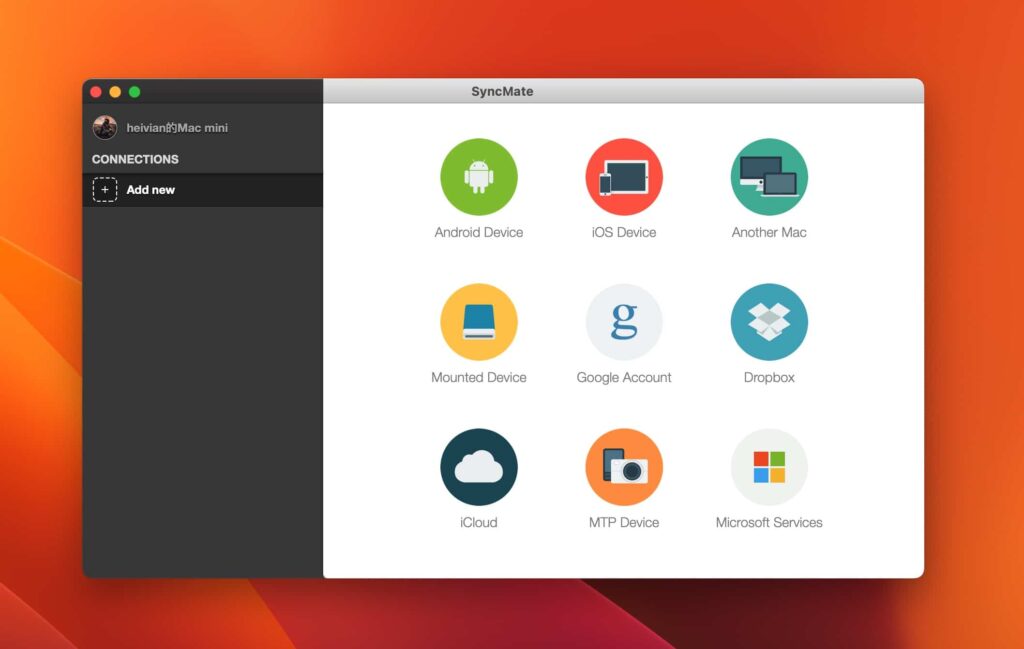Select the MTP Device icon
The height and width of the screenshot is (649, 1024).
pyautogui.click(x=623, y=465)
